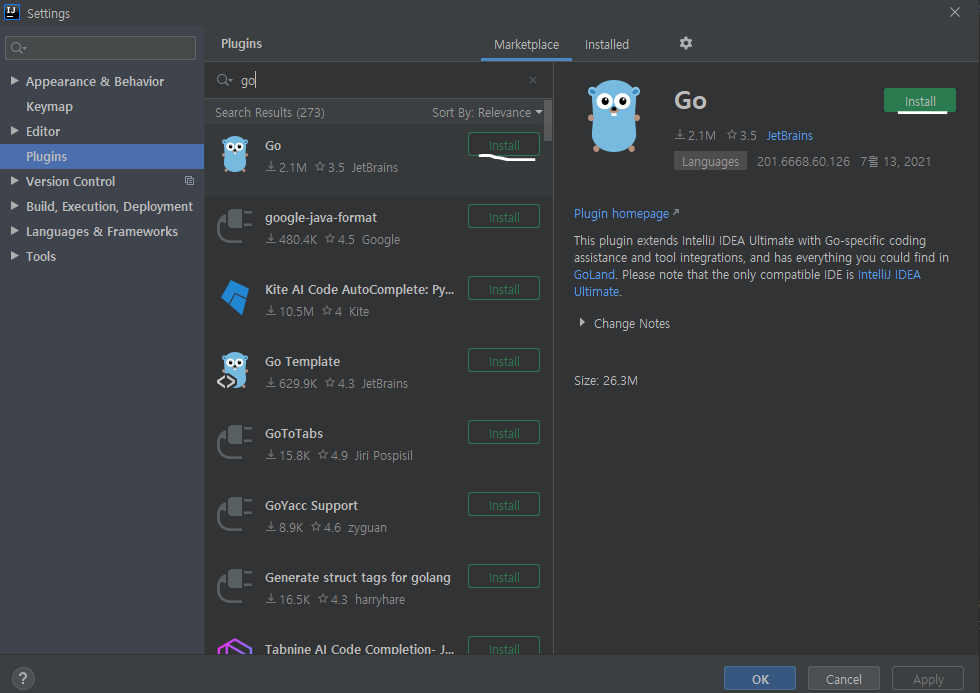Click the IntelliJ IDEA window logo
The height and width of the screenshot is (693, 980).
(x=11, y=12)
